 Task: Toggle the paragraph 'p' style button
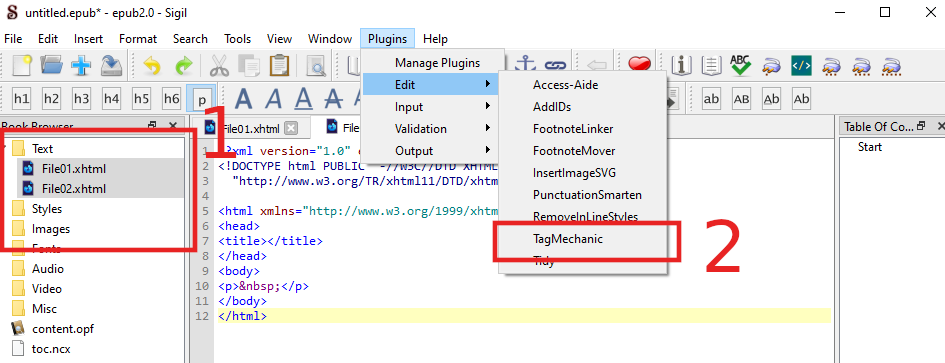pyautogui.click(x=202, y=99)
